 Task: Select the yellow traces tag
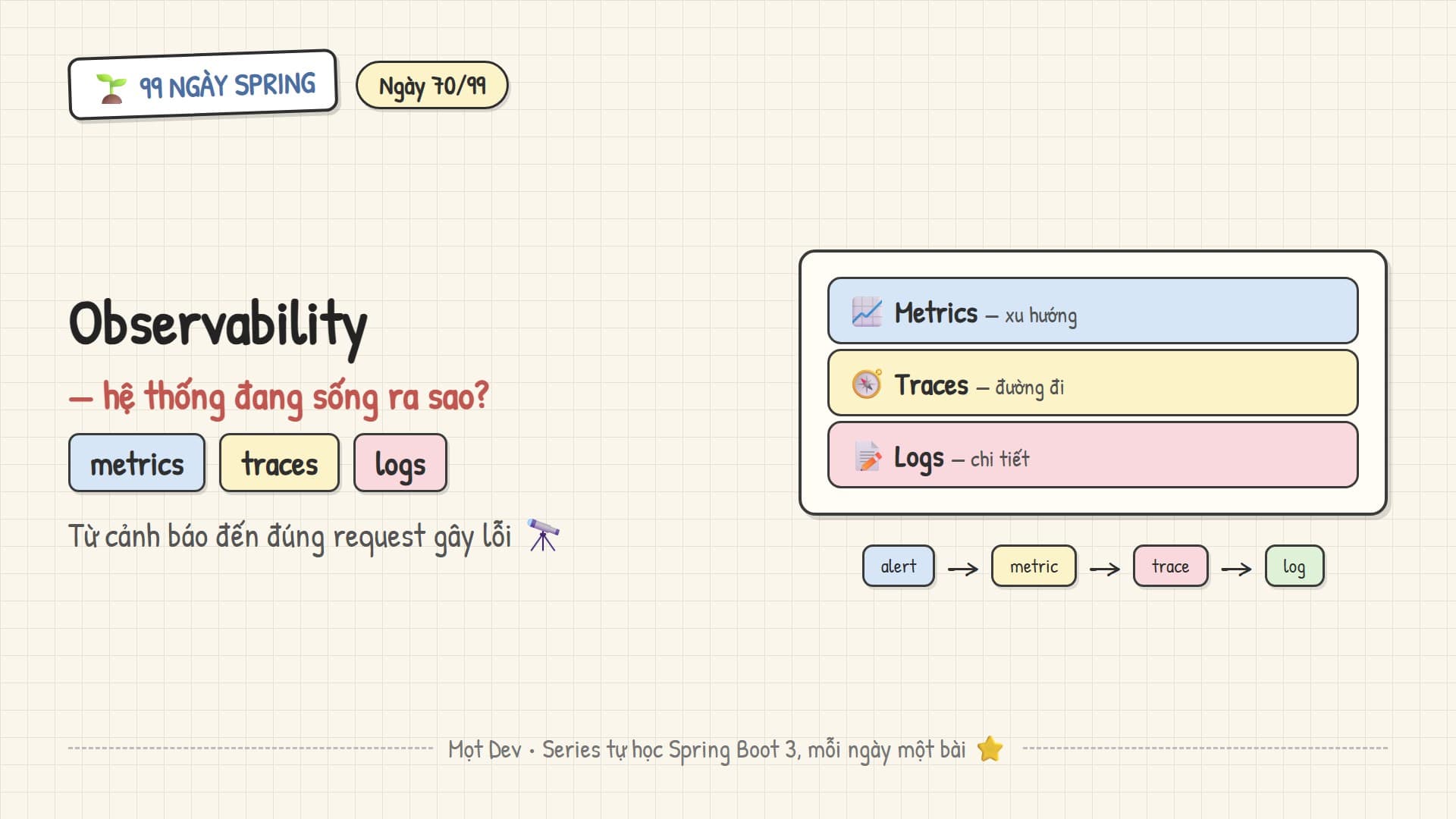point(279,463)
